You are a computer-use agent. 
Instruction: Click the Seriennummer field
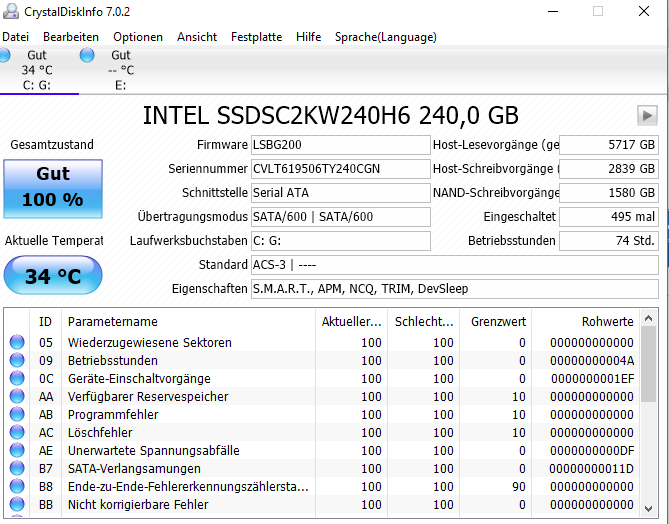click(340, 169)
